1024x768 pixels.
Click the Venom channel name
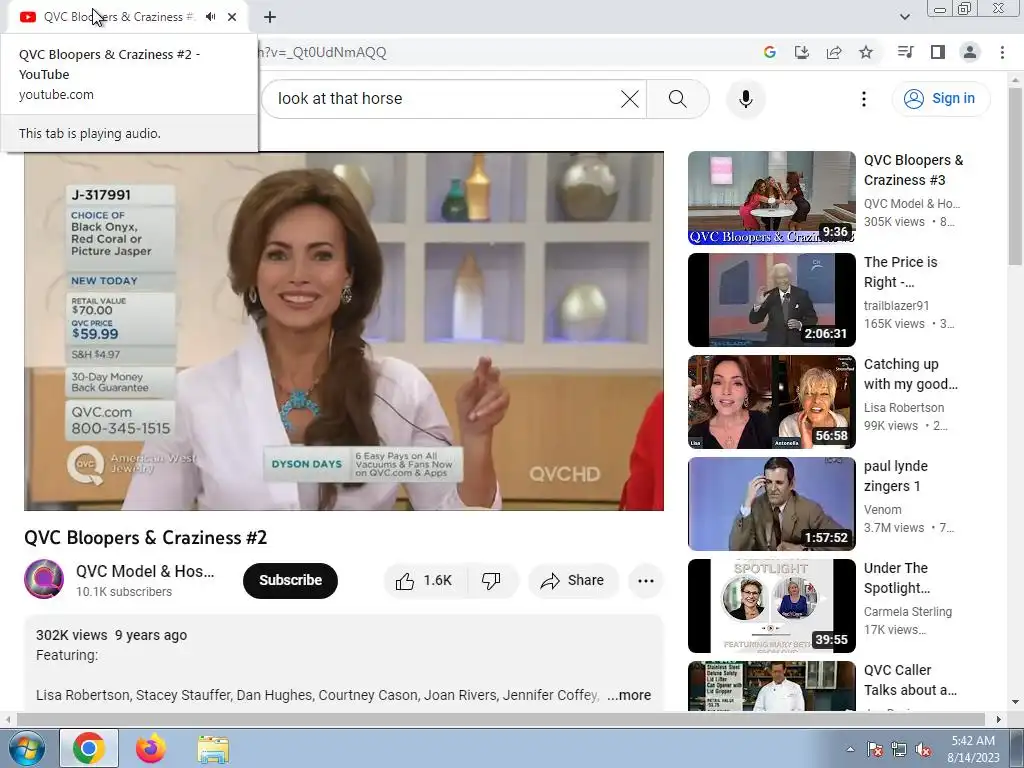pyautogui.click(x=883, y=509)
